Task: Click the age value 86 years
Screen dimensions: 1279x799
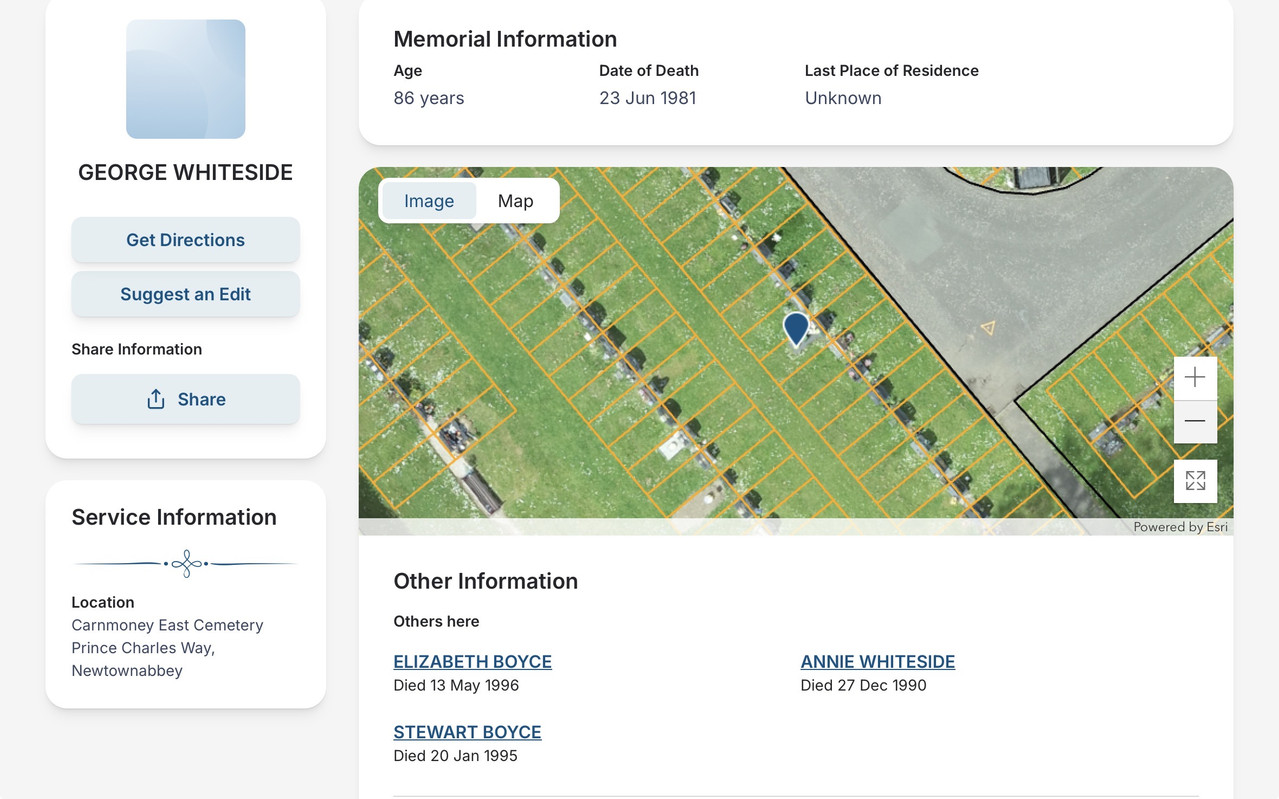Action: pos(429,98)
